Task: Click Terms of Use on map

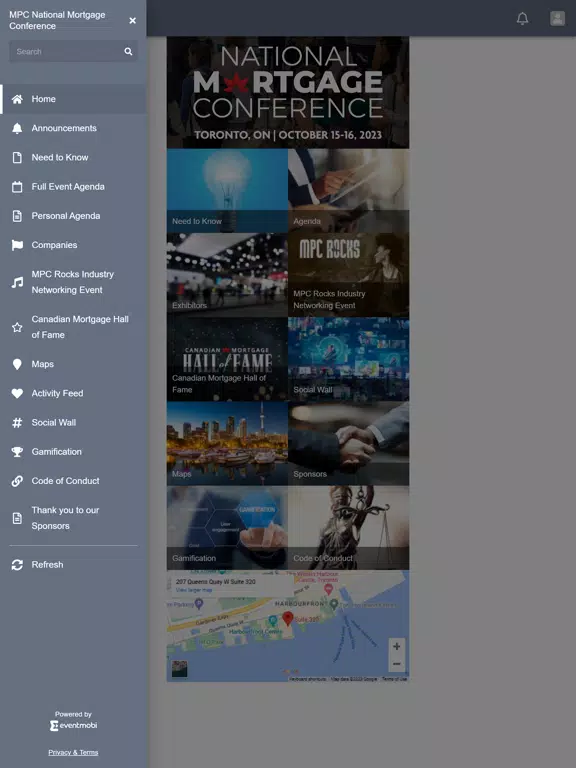Action: point(394,679)
